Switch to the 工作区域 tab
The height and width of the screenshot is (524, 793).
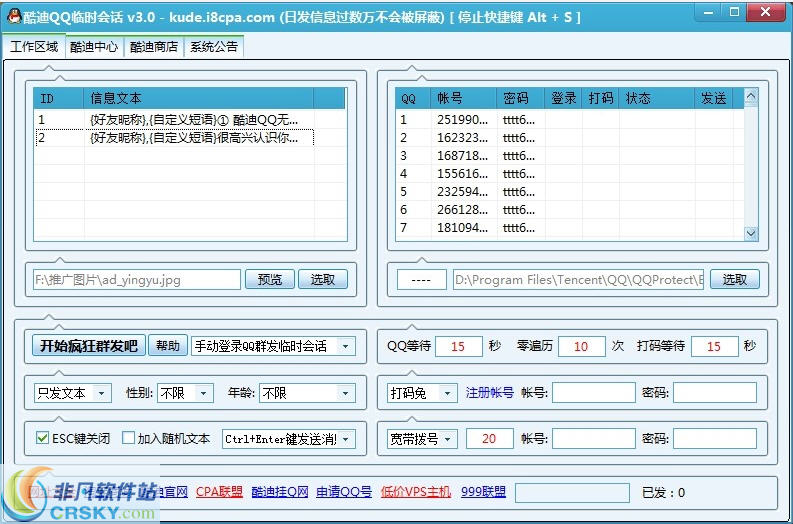34,47
